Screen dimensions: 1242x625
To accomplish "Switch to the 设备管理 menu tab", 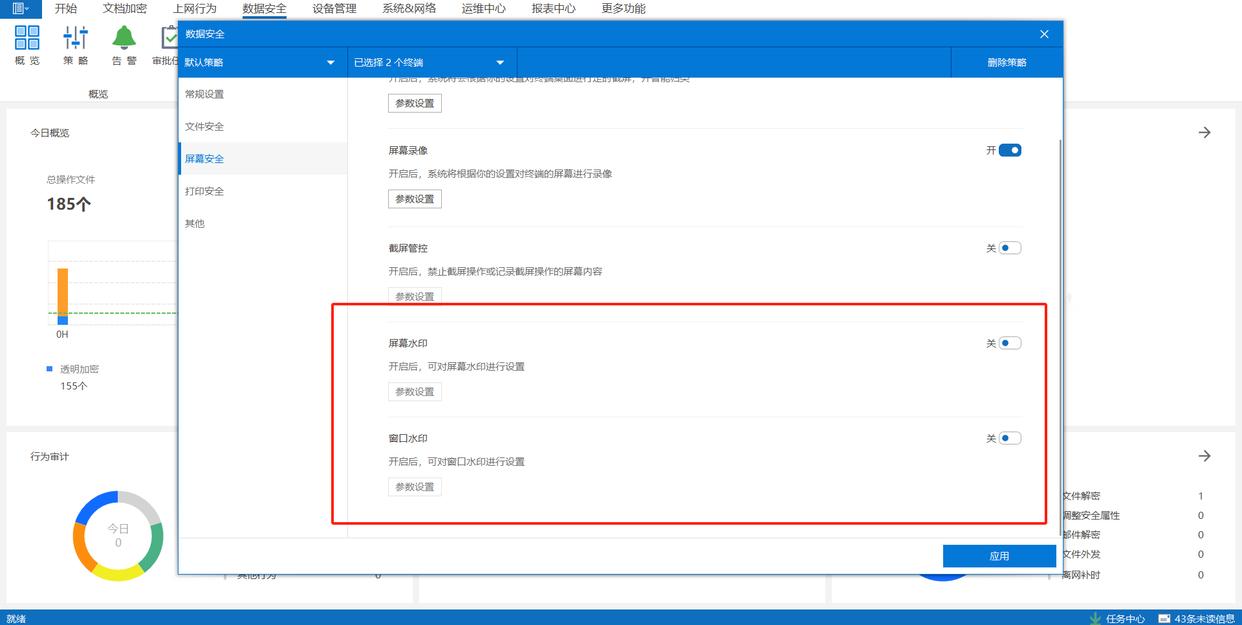I will 334,8.
